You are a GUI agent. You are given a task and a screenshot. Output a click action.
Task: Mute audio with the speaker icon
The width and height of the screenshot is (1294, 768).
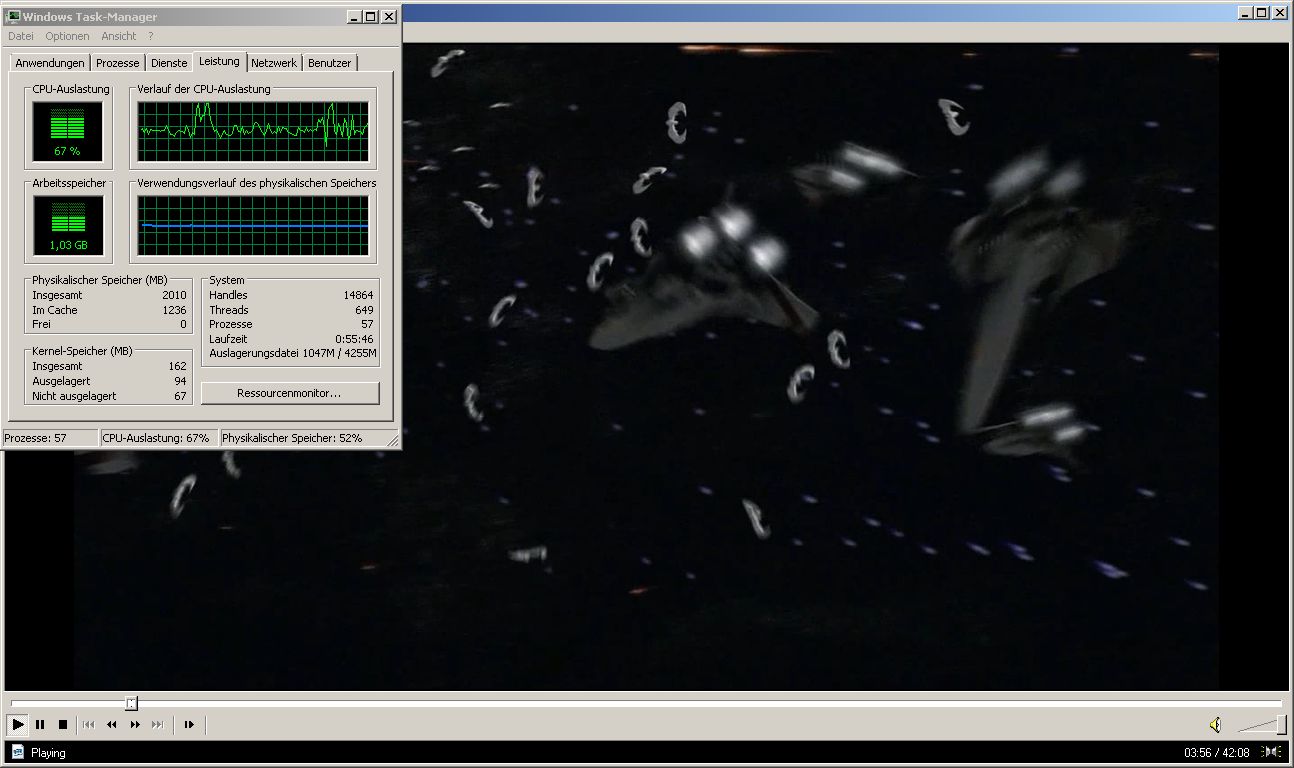[1215, 725]
